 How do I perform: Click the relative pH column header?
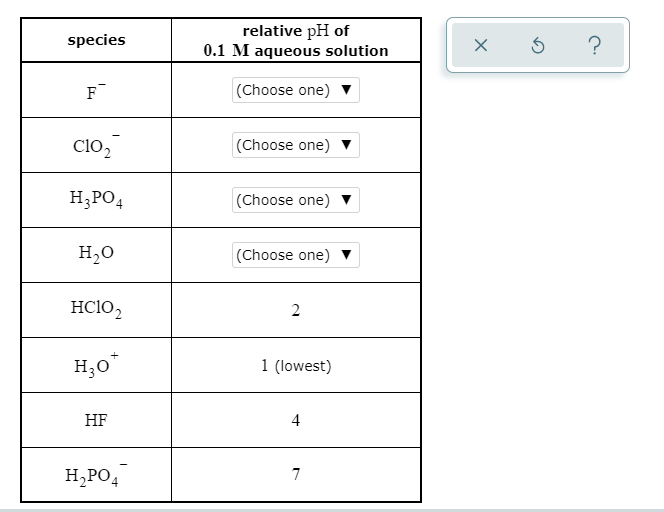coord(296,41)
